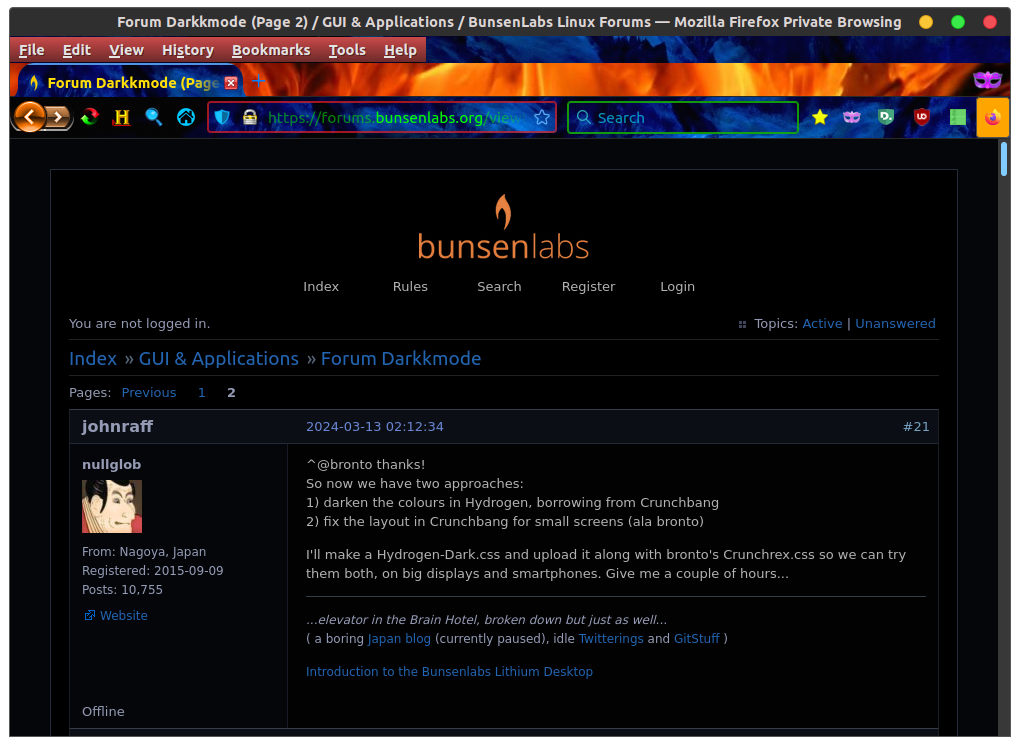Viewport: 1020px width, 746px height.
Task: Open the forum Rules page
Action: (x=410, y=287)
